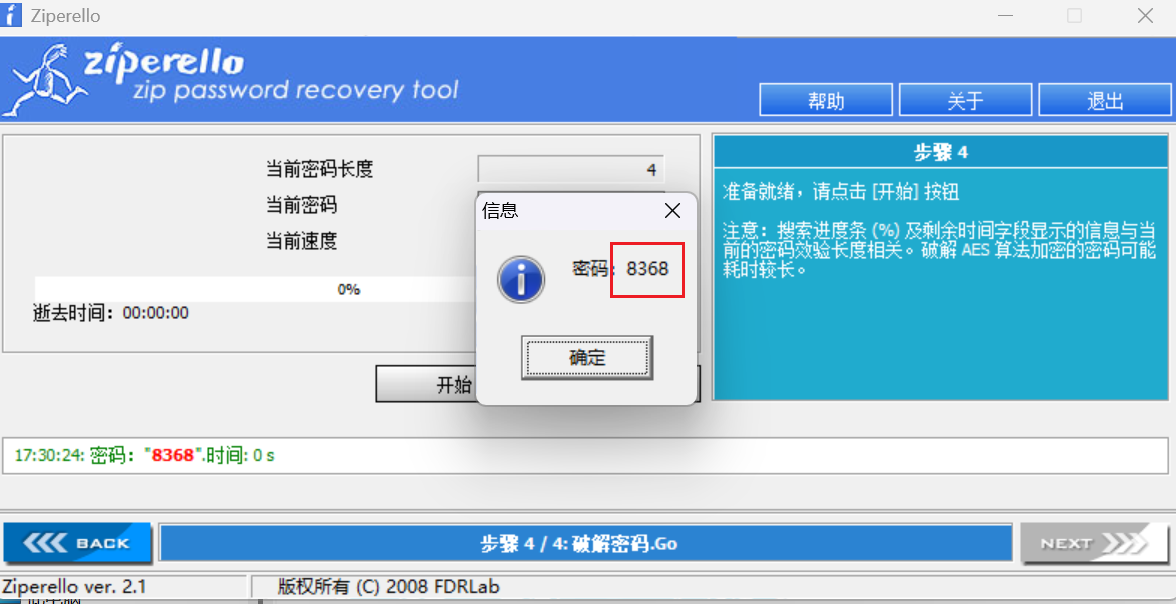The image size is (1176, 604).
Task: Maximize the Ziperello window
Action: click(1074, 16)
